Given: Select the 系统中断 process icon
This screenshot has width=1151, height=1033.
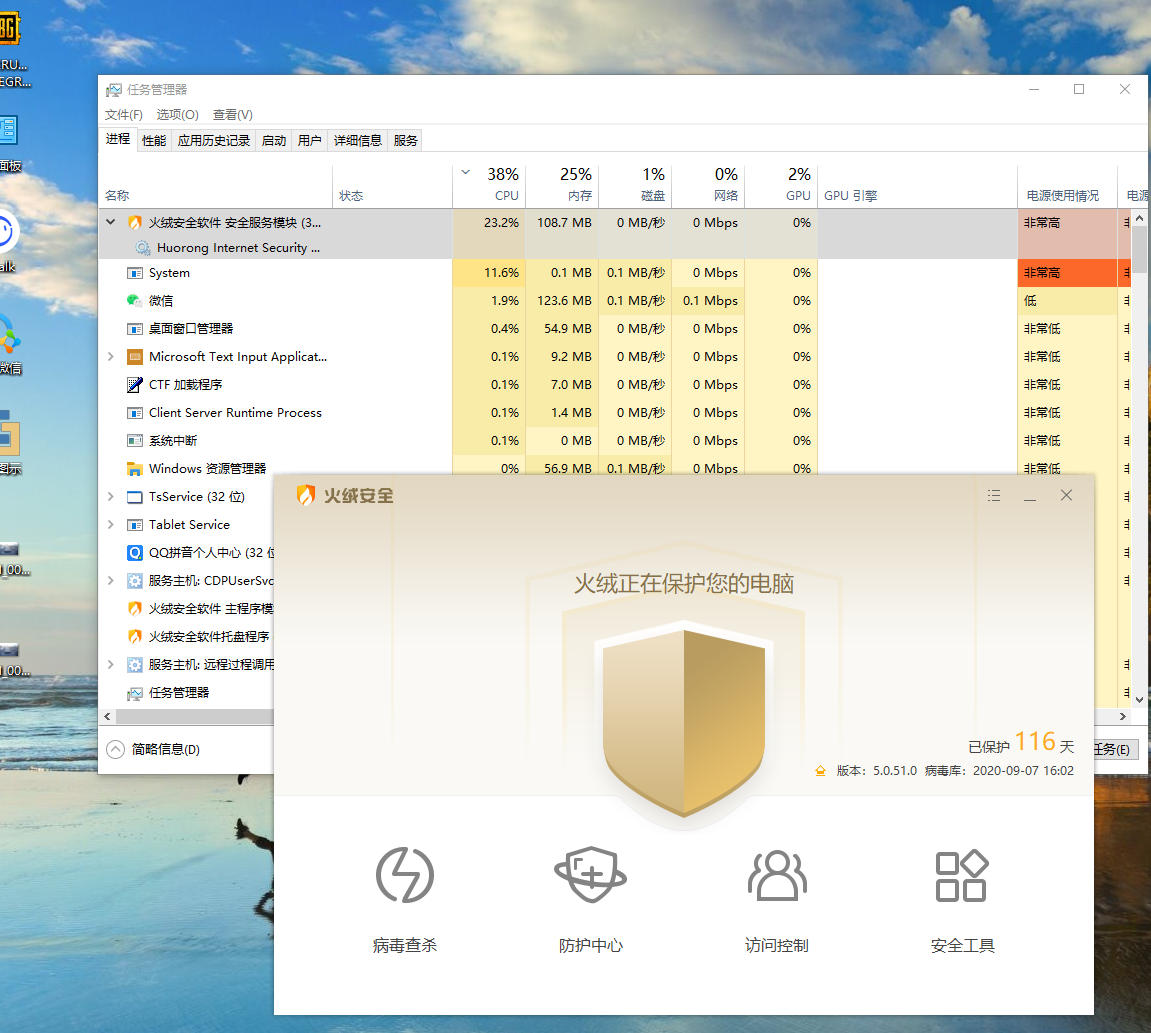Looking at the screenshot, I should [134, 441].
